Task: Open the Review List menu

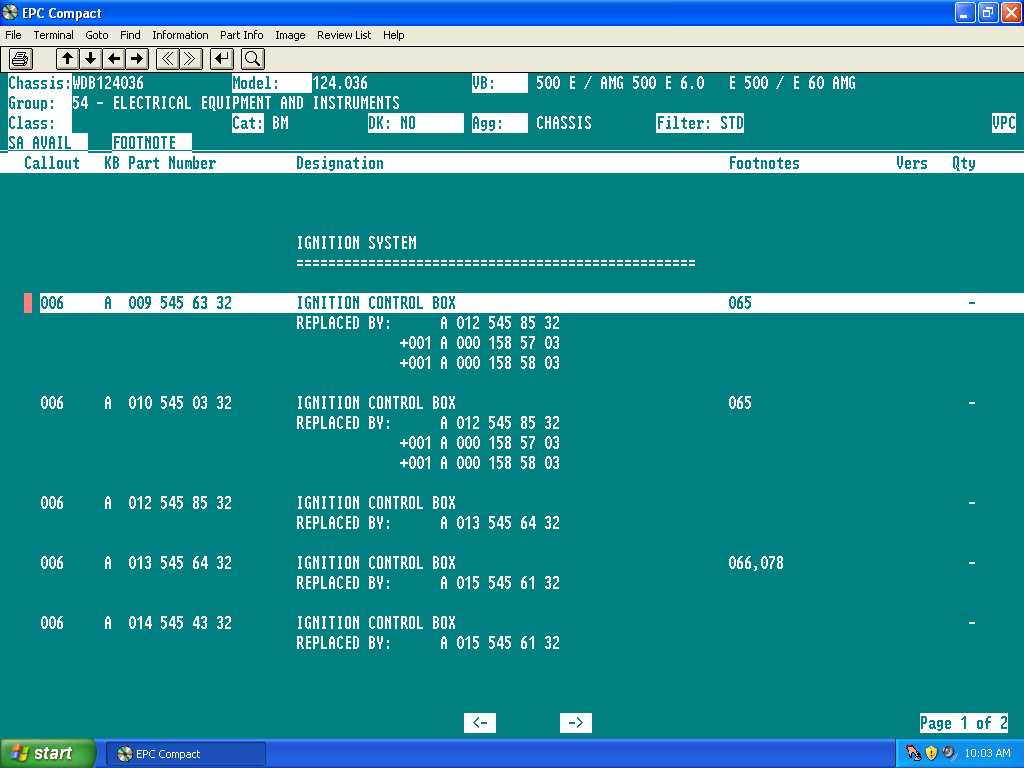Action: pyautogui.click(x=343, y=35)
